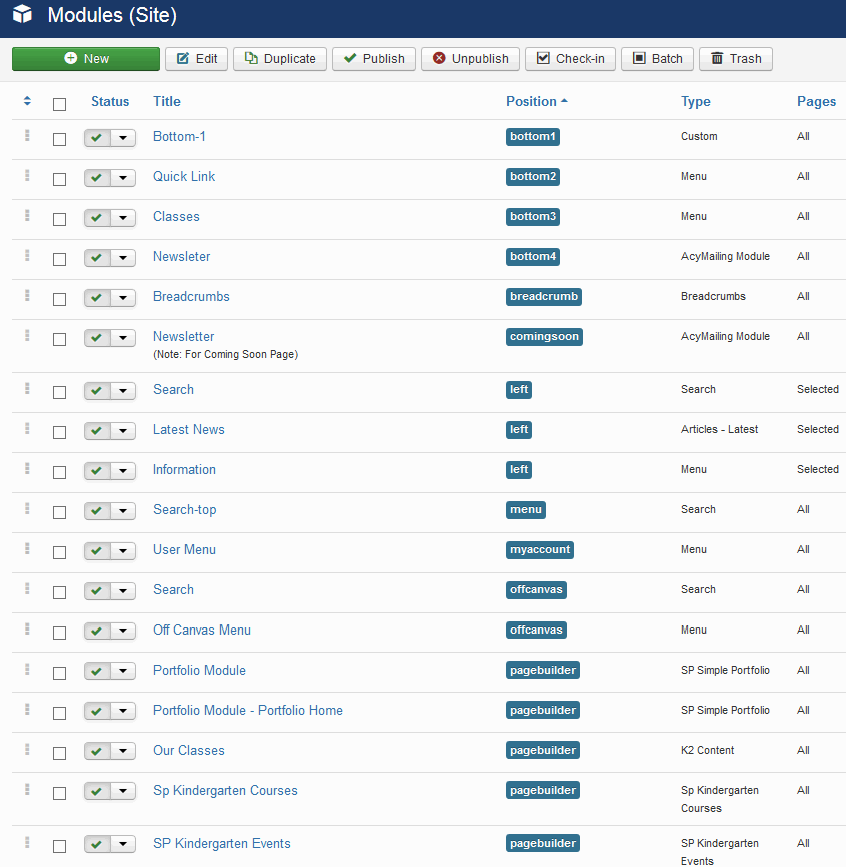846x867 pixels.
Task: Toggle published status of User Menu module
Action: coord(97,551)
